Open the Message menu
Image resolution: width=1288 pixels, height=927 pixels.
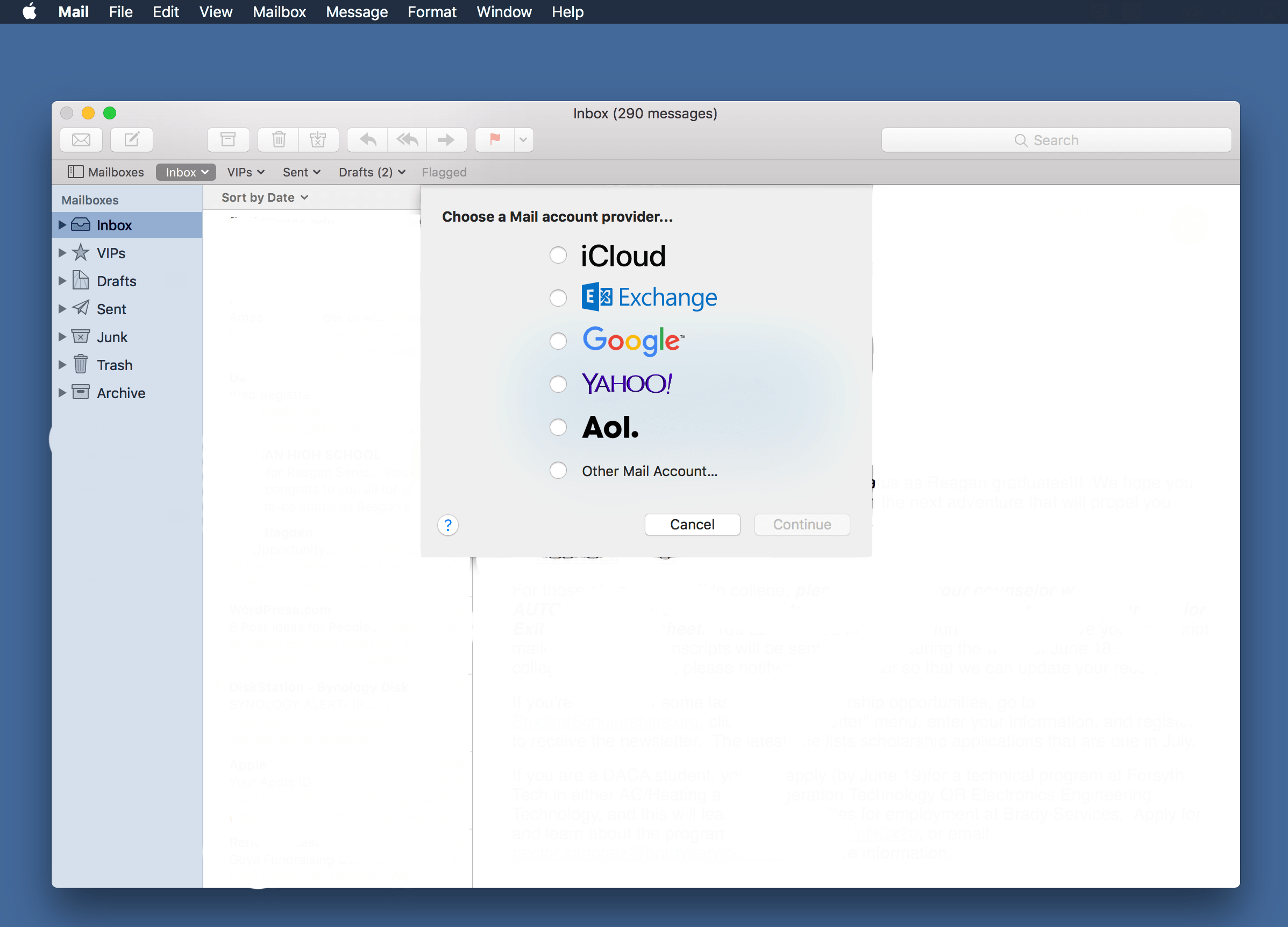(x=357, y=11)
